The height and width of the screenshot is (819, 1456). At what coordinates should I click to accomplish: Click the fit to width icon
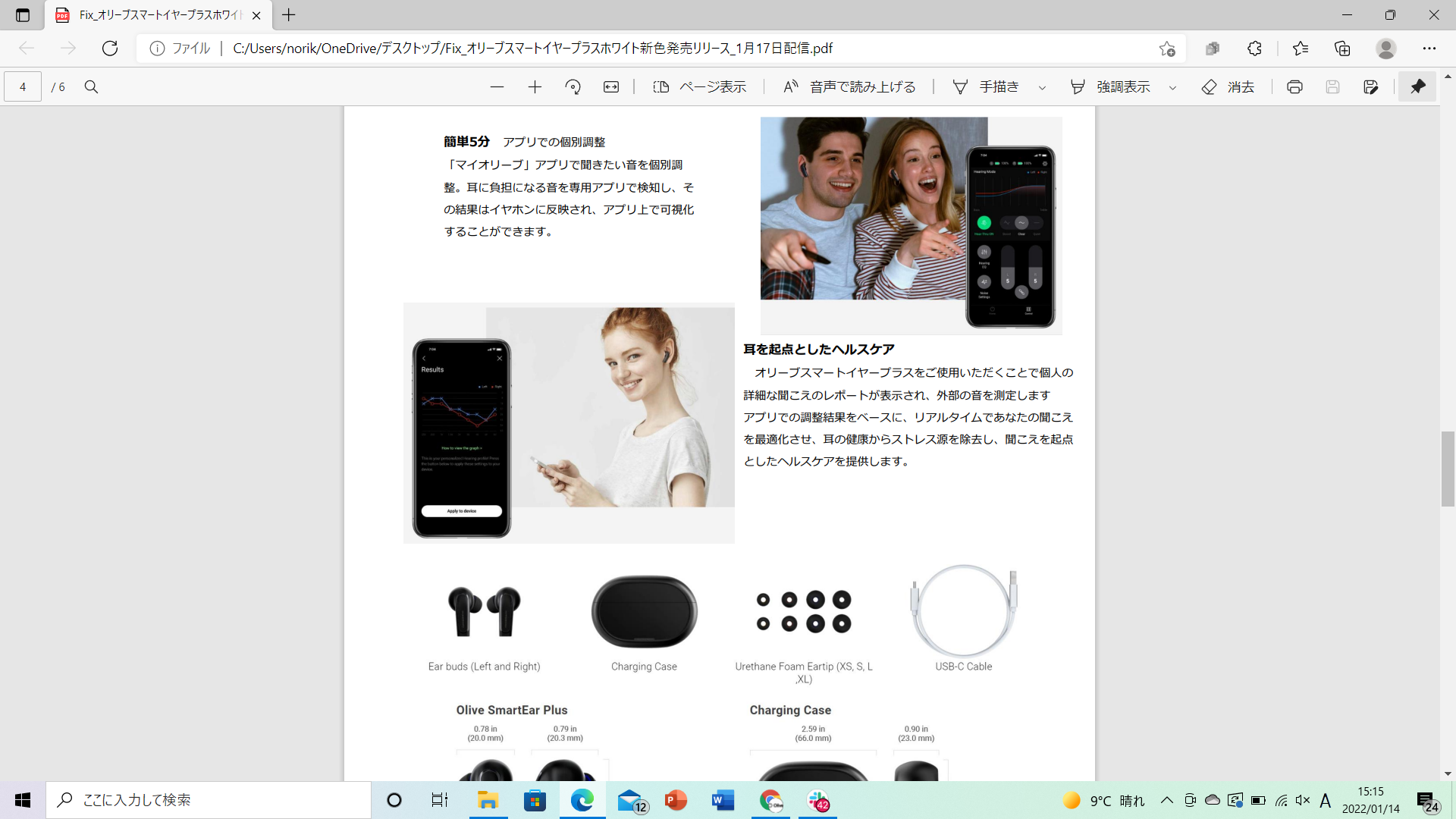click(611, 87)
